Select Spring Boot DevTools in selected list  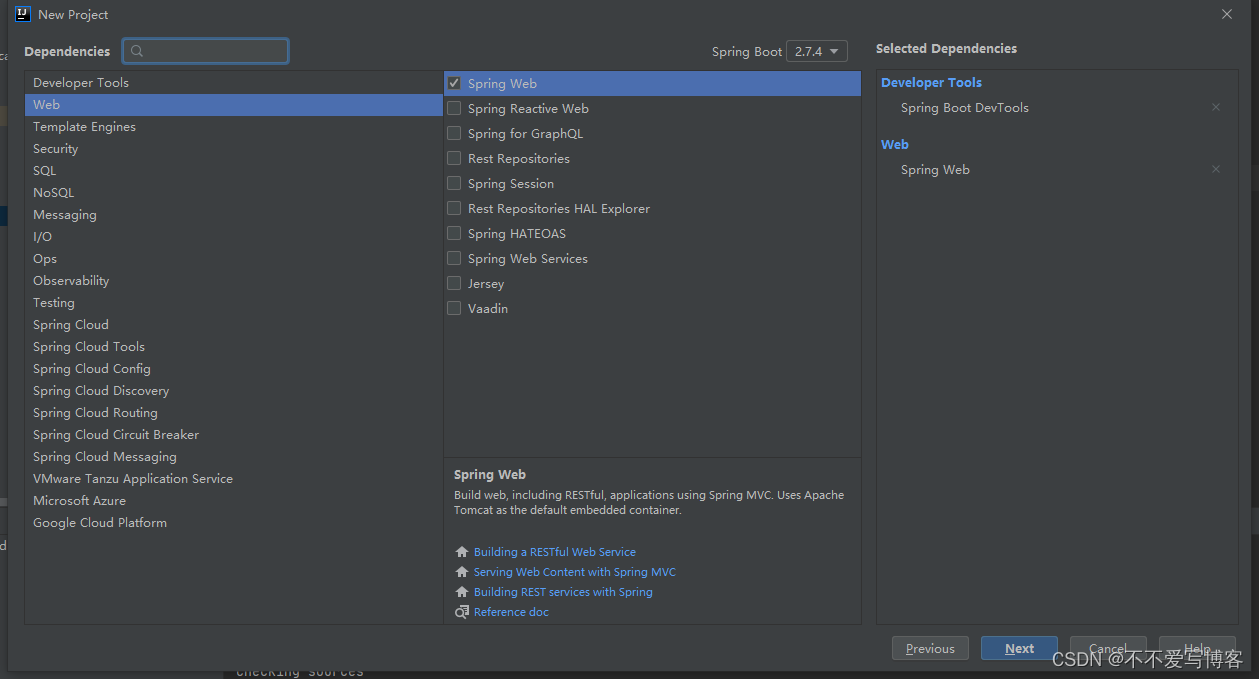click(965, 108)
